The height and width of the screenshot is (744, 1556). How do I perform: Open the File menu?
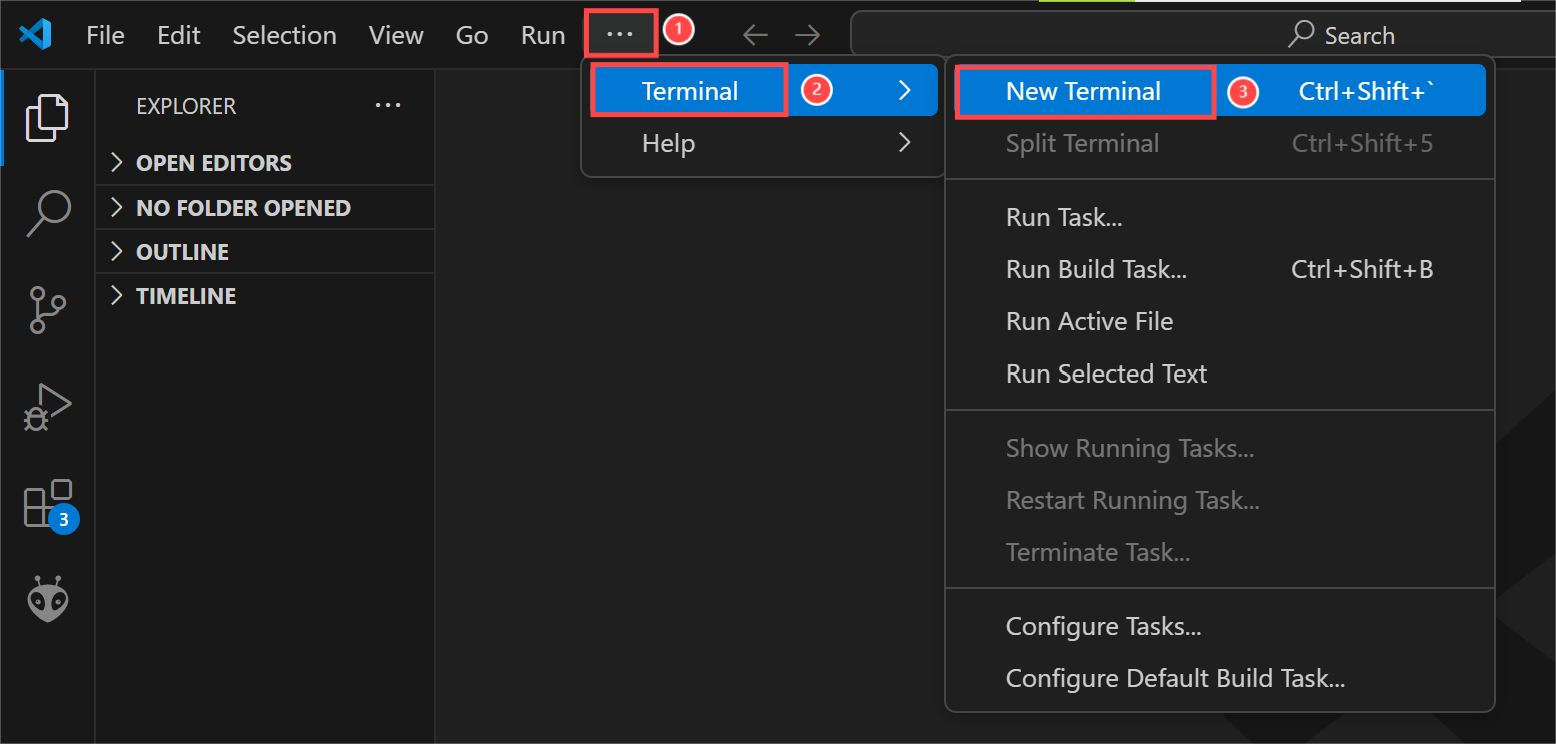pos(105,35)
